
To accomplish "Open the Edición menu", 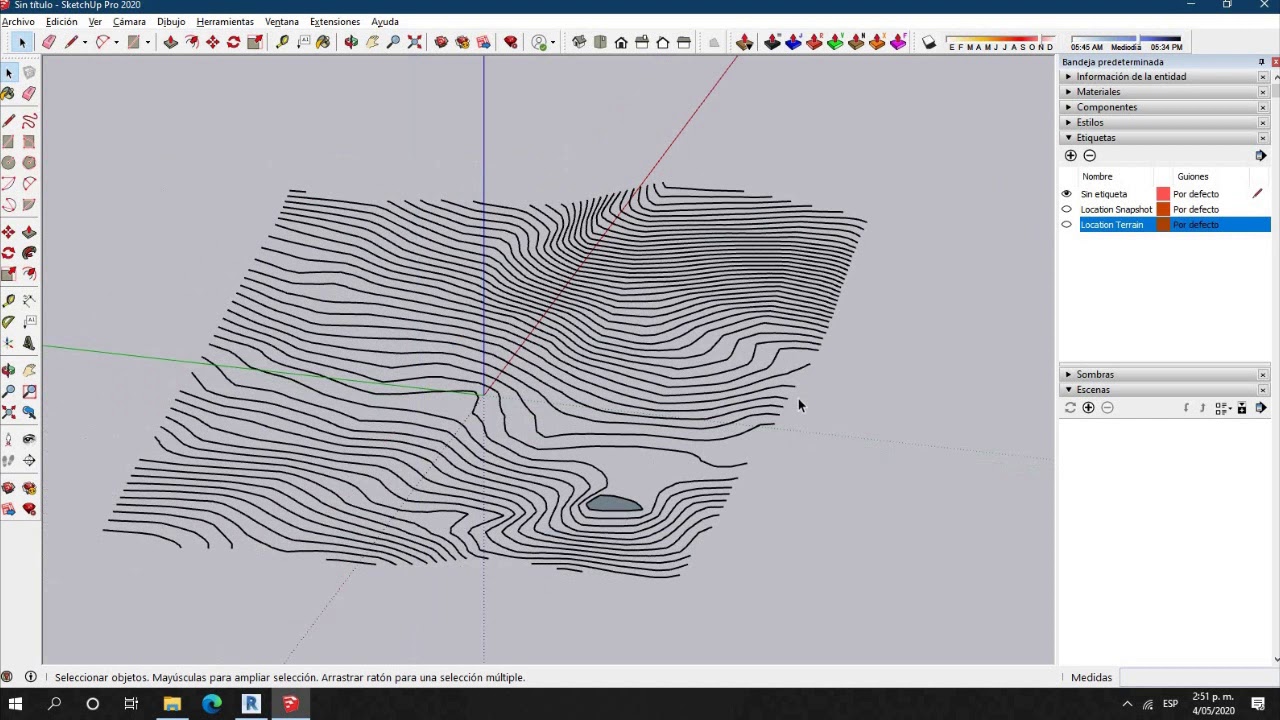I will [x=61, y=21].
